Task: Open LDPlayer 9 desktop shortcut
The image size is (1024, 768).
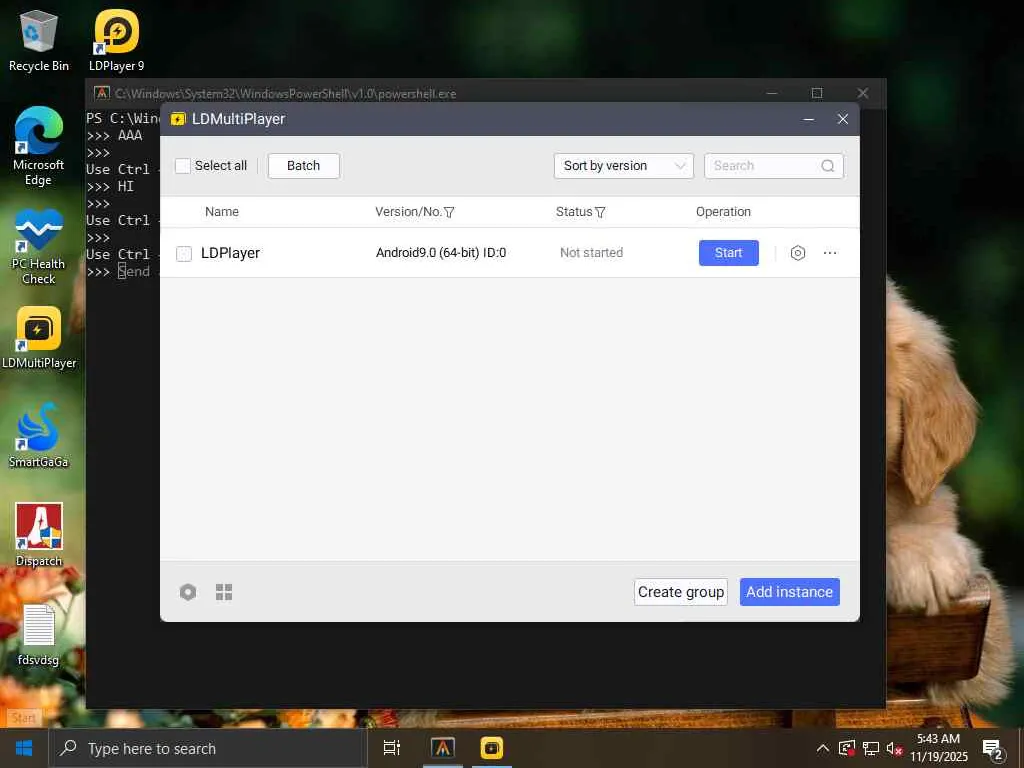Action: point(116,40)
